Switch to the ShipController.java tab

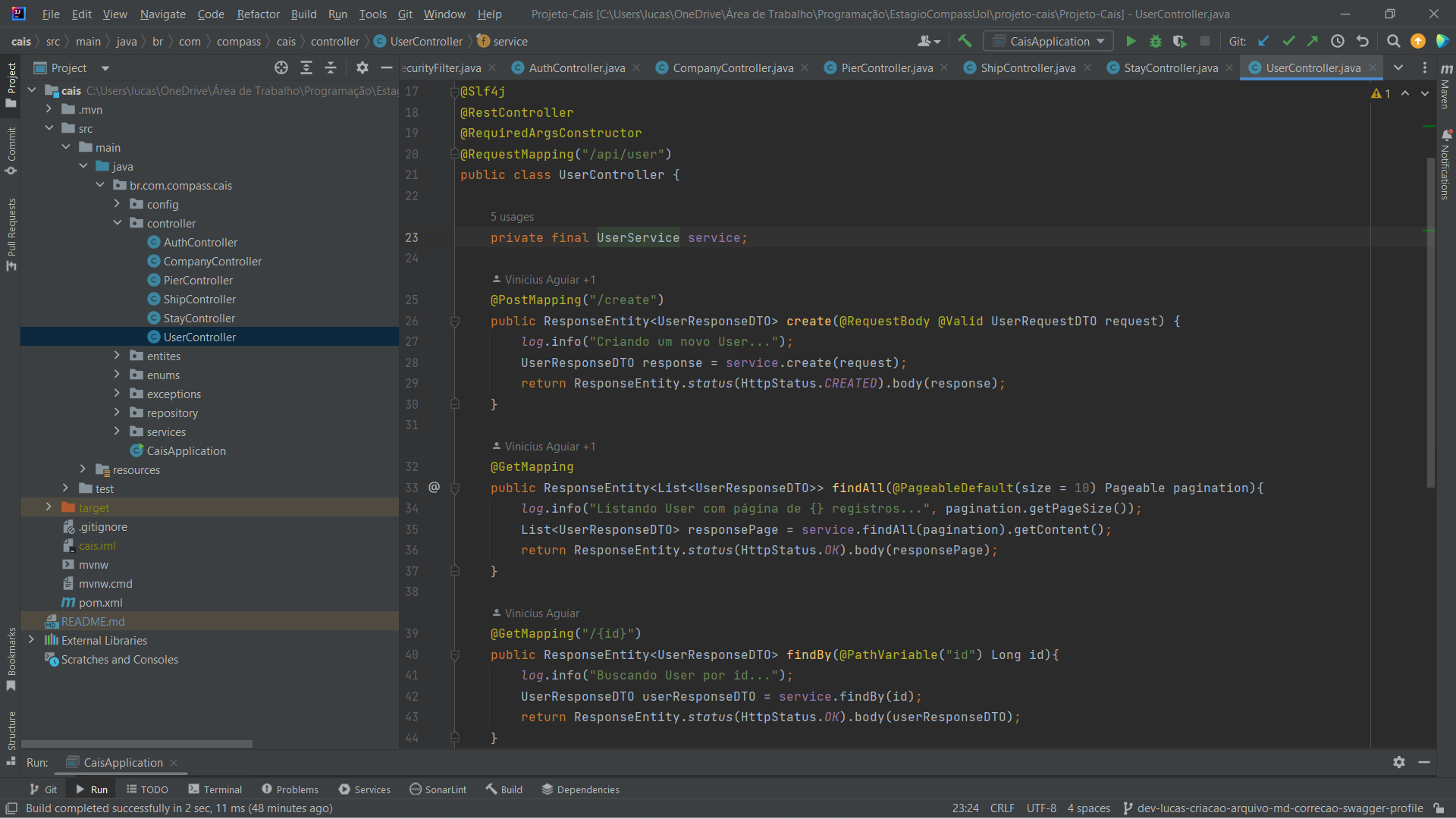click(1026, 67)
